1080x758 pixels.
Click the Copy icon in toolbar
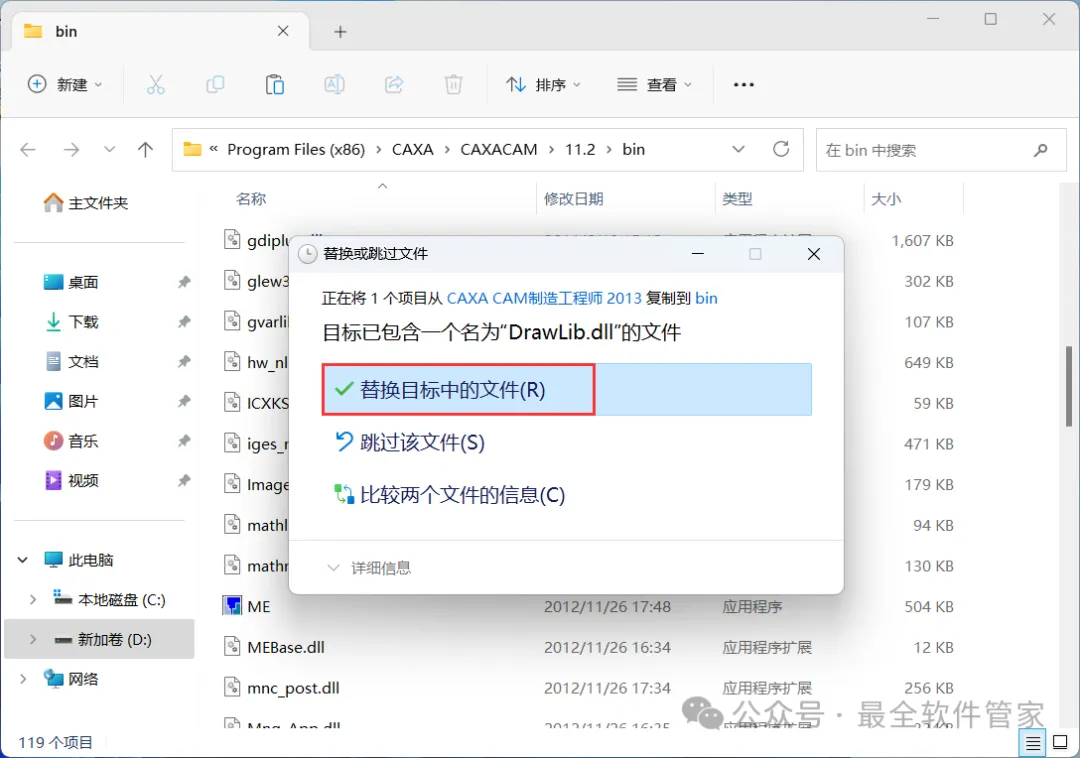coord(215,85)
